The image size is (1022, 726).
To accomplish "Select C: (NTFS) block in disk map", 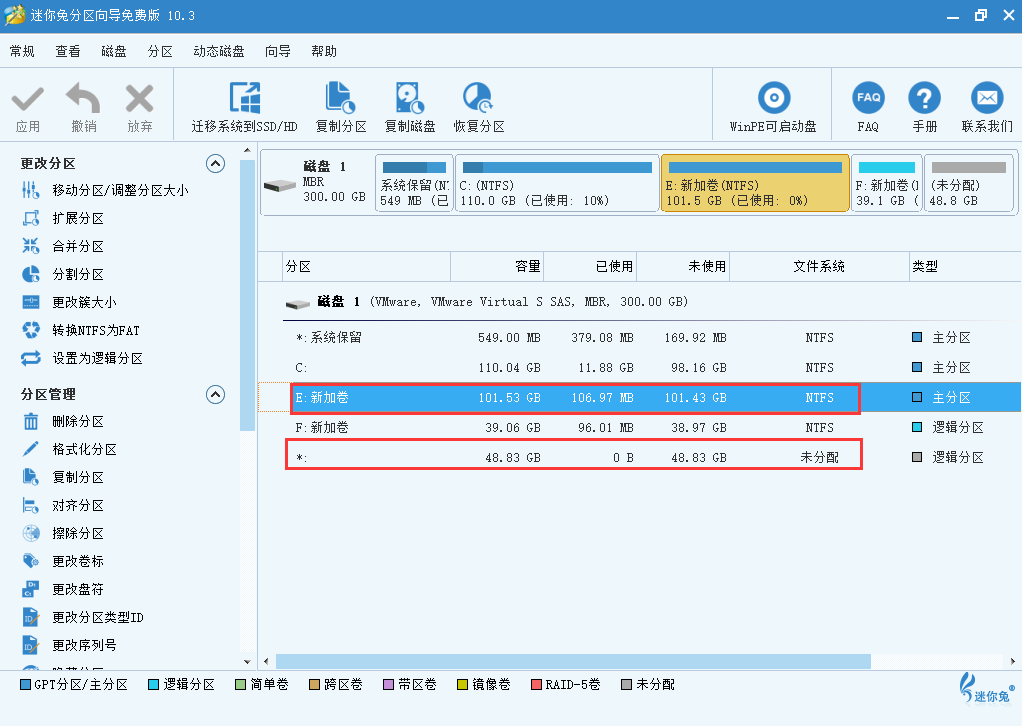I will [x=557, y=183].
